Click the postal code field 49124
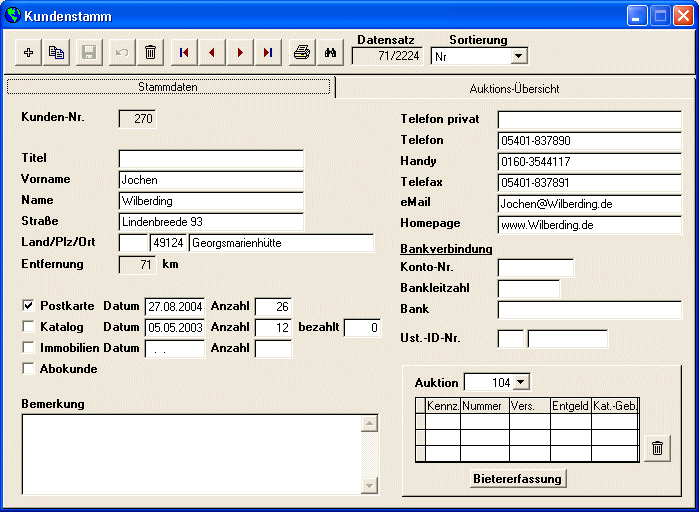 tap(168, 243)
